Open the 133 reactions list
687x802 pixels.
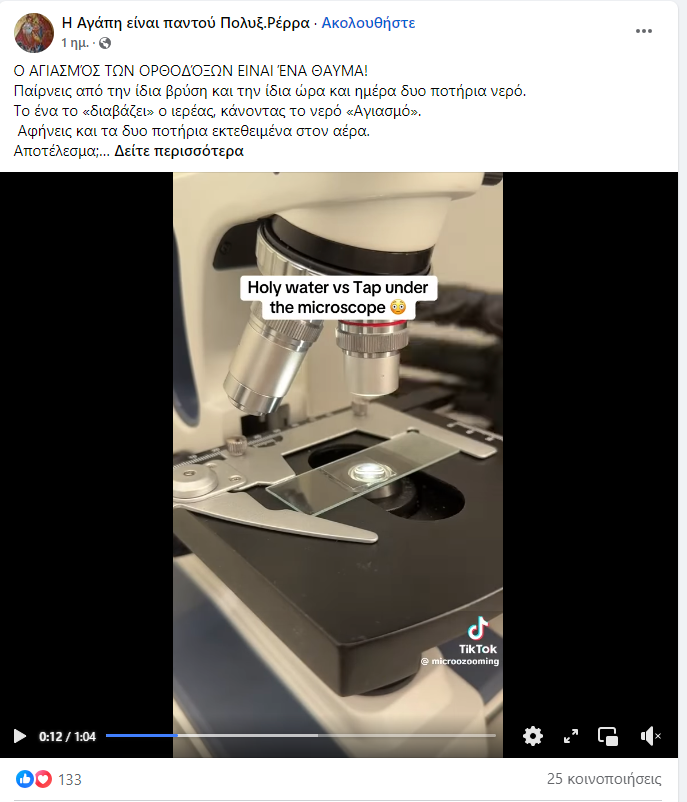click(x=70, y=779)
